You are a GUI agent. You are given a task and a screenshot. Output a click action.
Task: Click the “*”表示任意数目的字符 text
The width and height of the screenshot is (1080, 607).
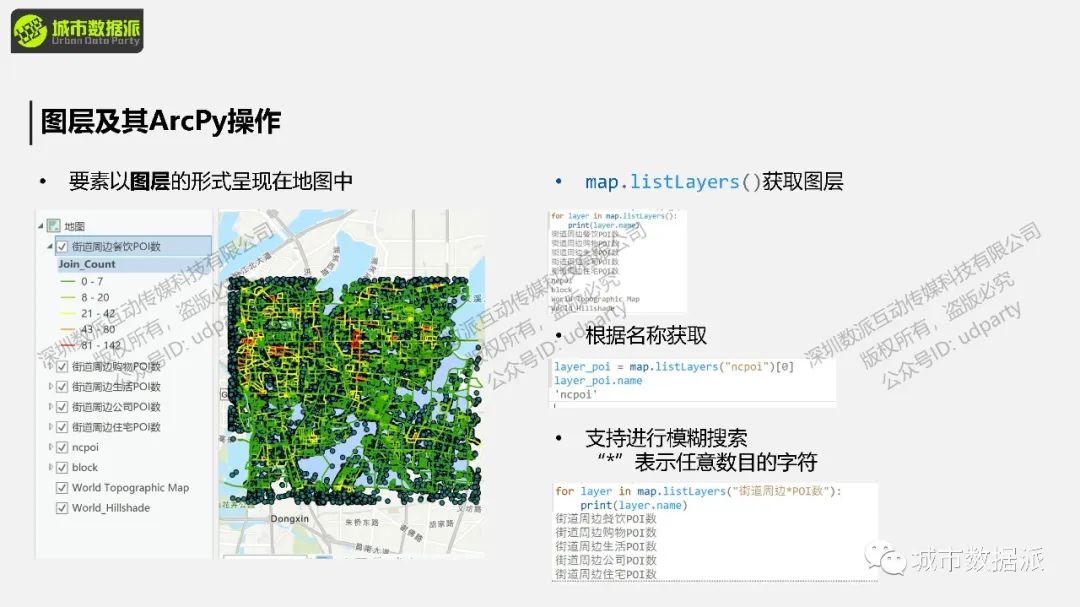point(707,462)
